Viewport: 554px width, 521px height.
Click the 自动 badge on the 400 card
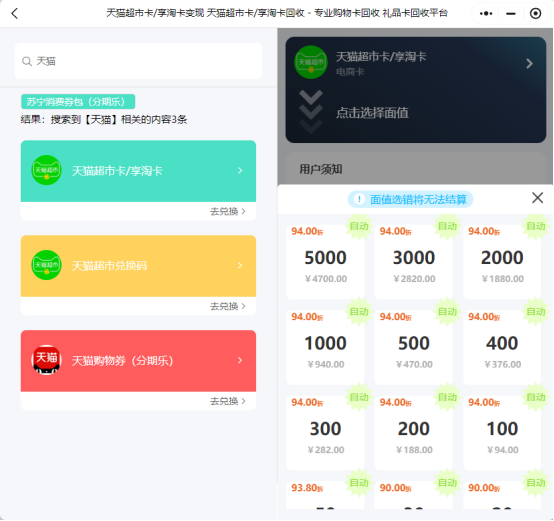coord(536,312)
